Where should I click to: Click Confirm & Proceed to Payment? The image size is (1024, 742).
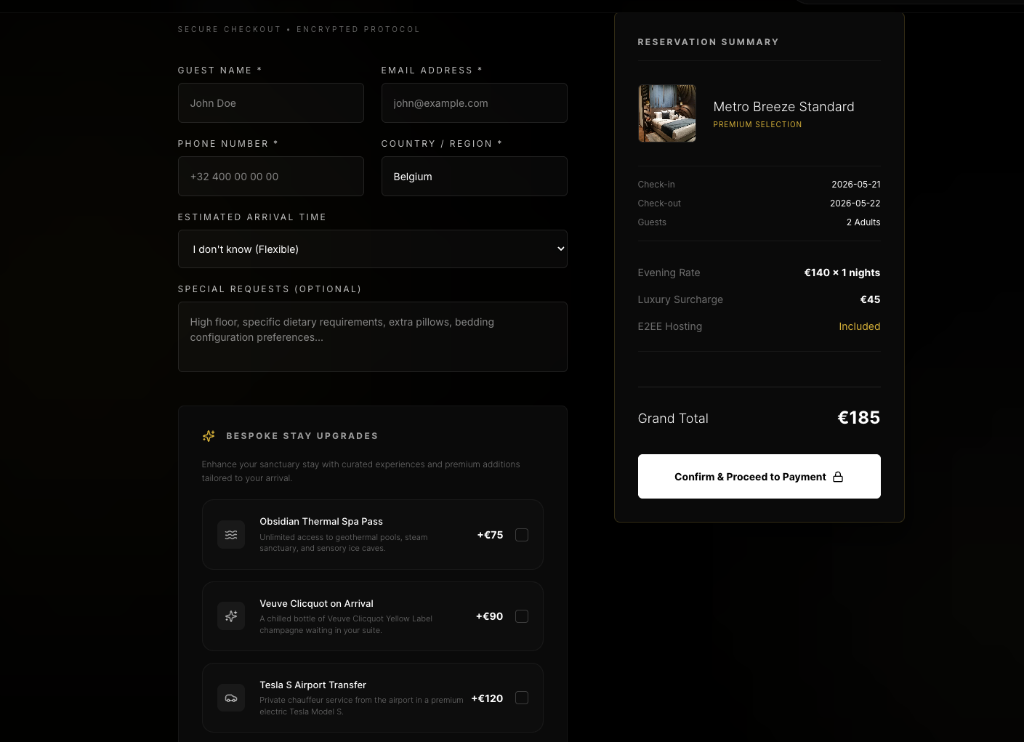coord(759,476)
